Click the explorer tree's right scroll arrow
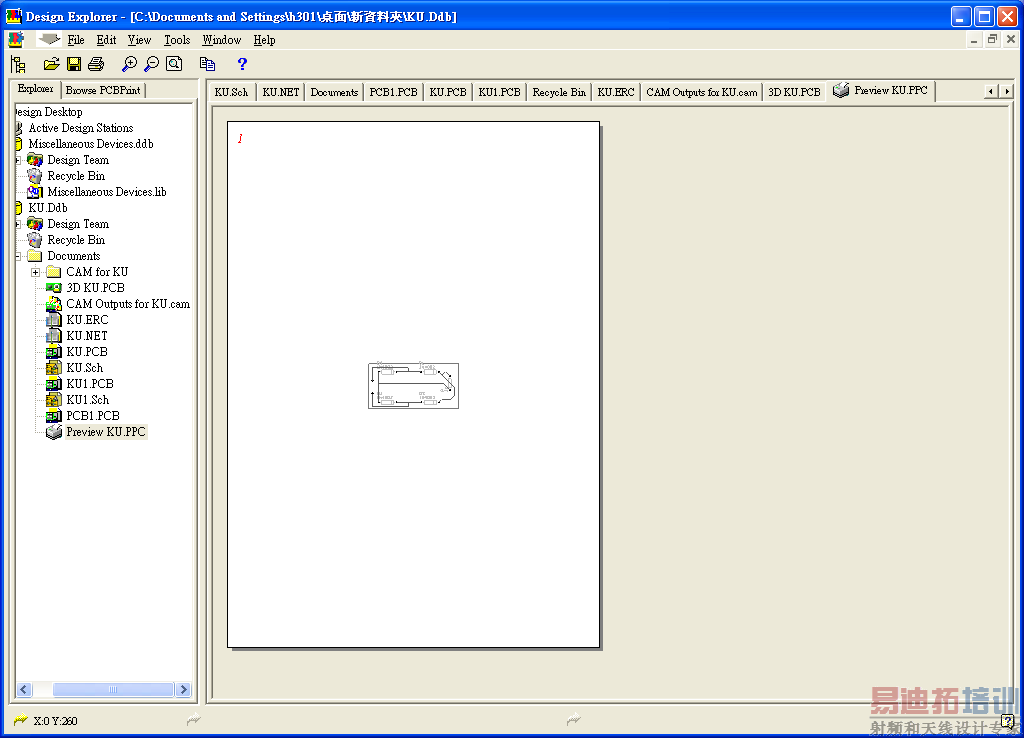This screenshot has width=1024, height=738. tap(184, 690)
